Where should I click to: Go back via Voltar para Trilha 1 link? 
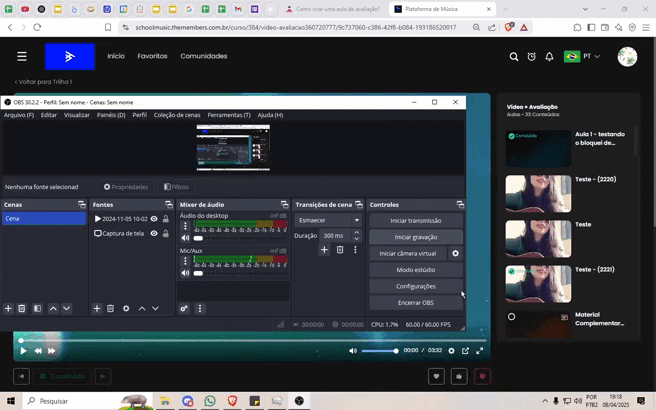[44, 82]
